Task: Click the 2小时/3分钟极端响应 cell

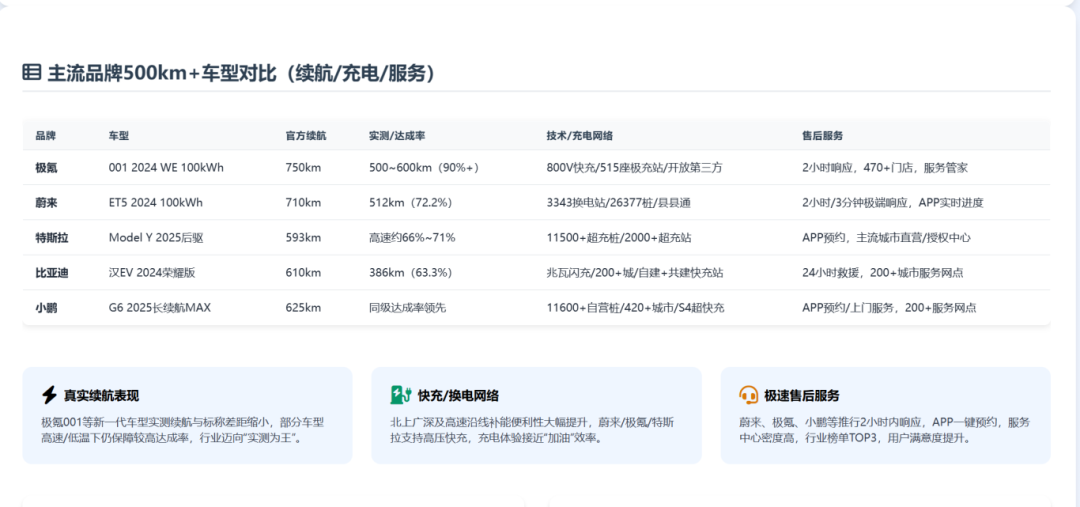Action: 893,203
